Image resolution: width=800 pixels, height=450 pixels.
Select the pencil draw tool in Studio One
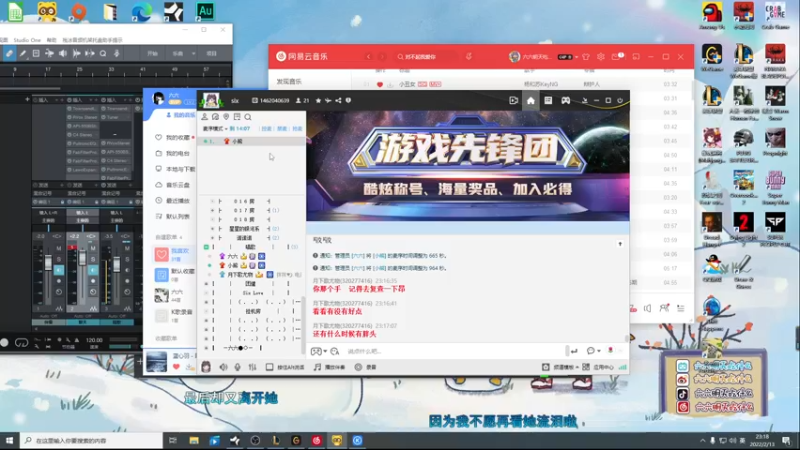[22, 53]
